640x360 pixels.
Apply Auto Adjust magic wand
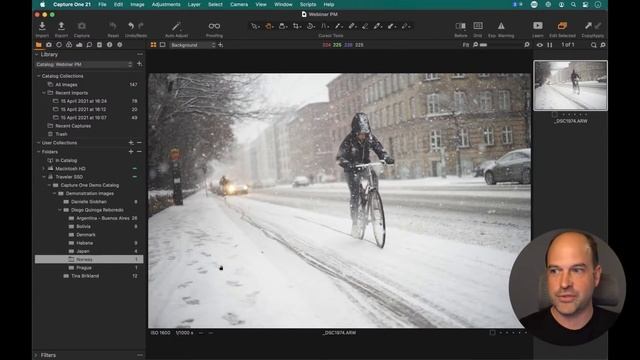(x=176, y=26)
